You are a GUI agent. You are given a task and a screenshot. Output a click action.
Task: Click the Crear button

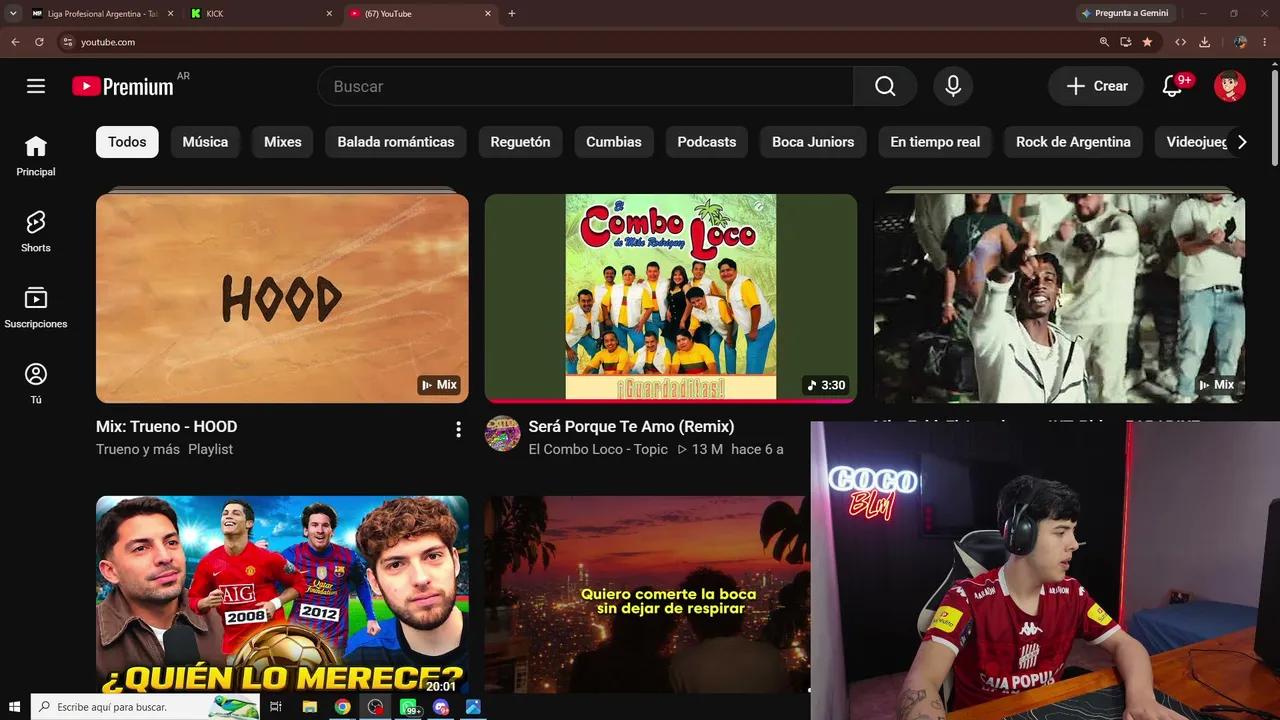(x=1096, y=86)
